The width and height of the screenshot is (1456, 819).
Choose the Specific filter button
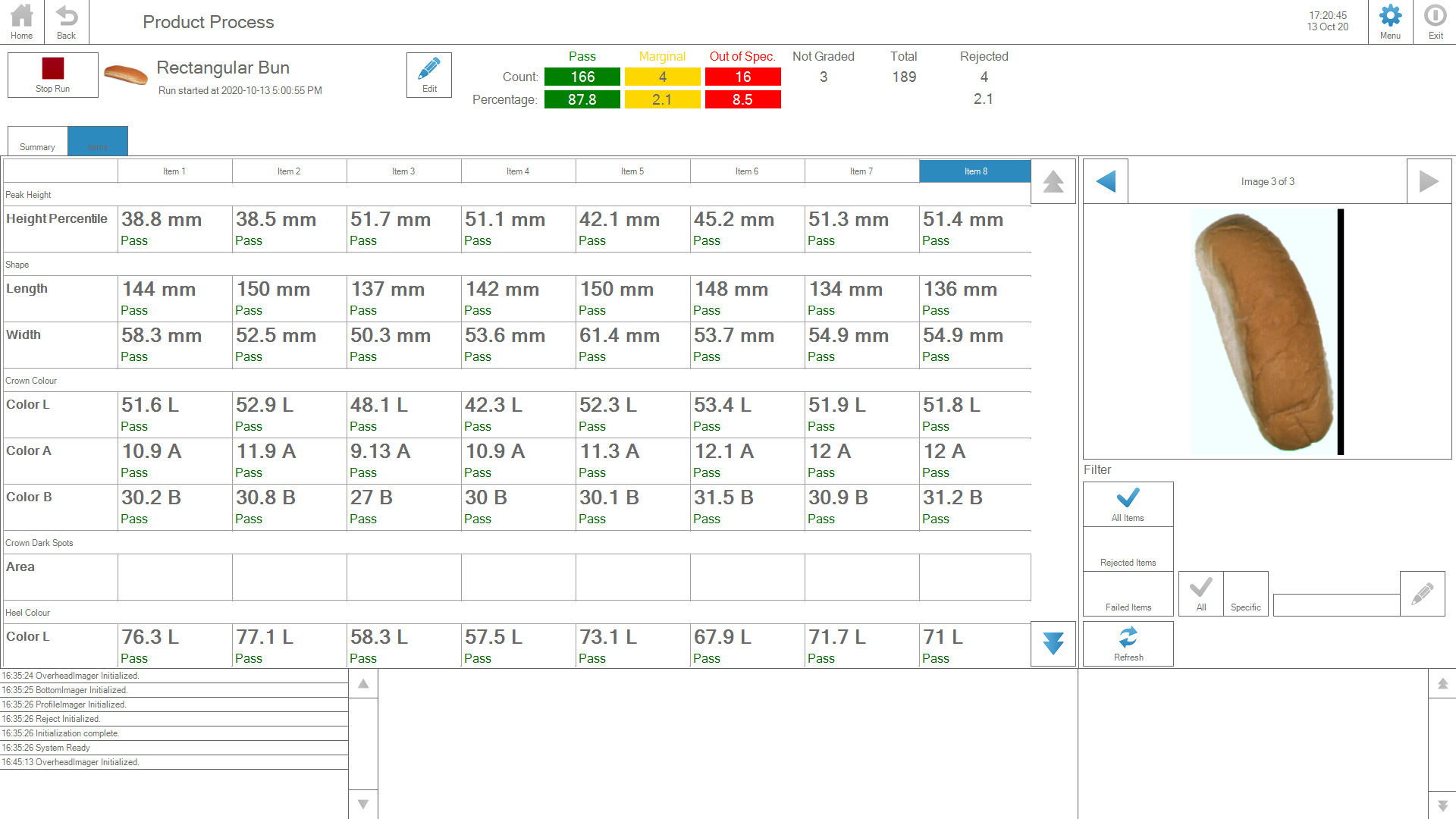coord(1245,594)
